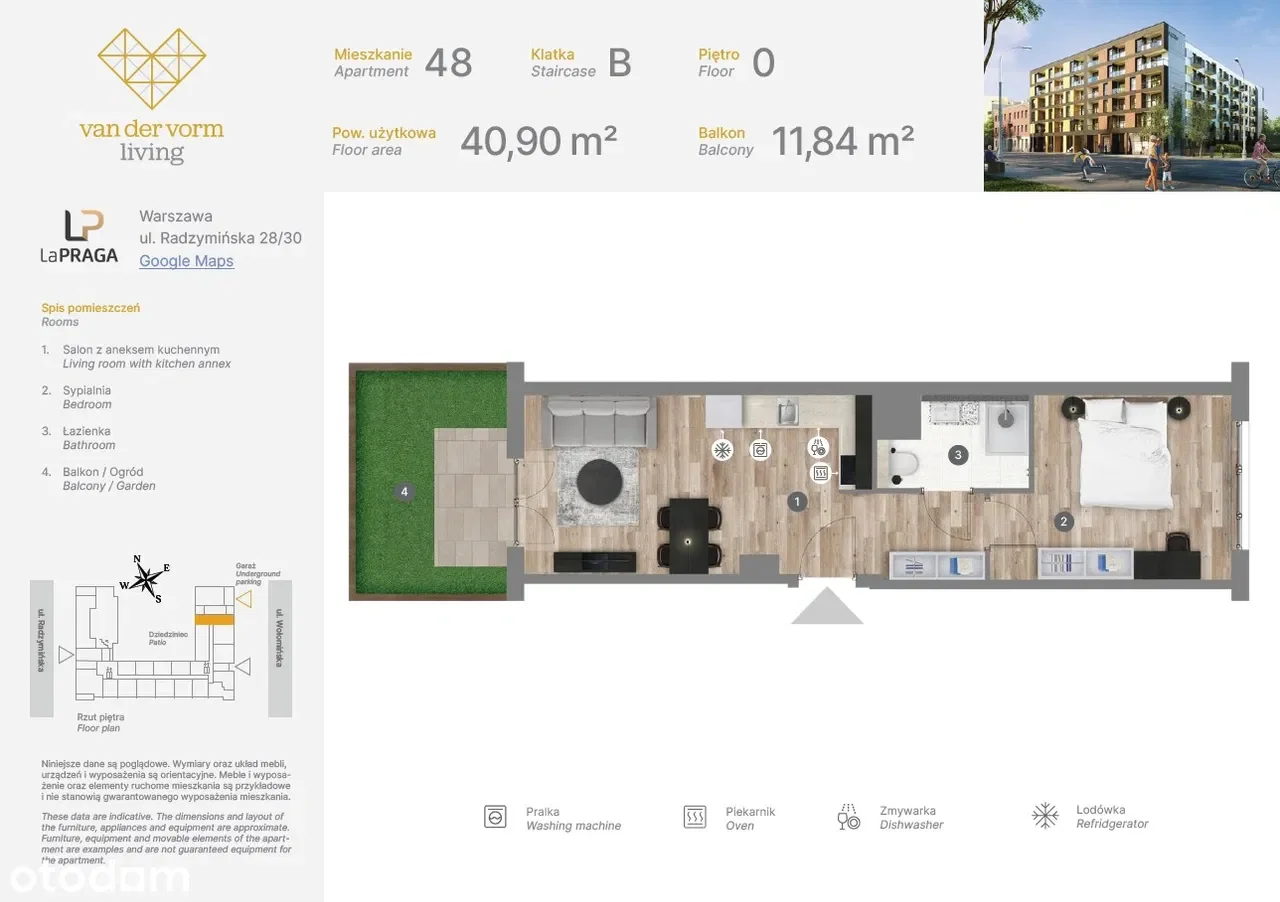Click the oven icon in the legend

[x=695, y=817]
